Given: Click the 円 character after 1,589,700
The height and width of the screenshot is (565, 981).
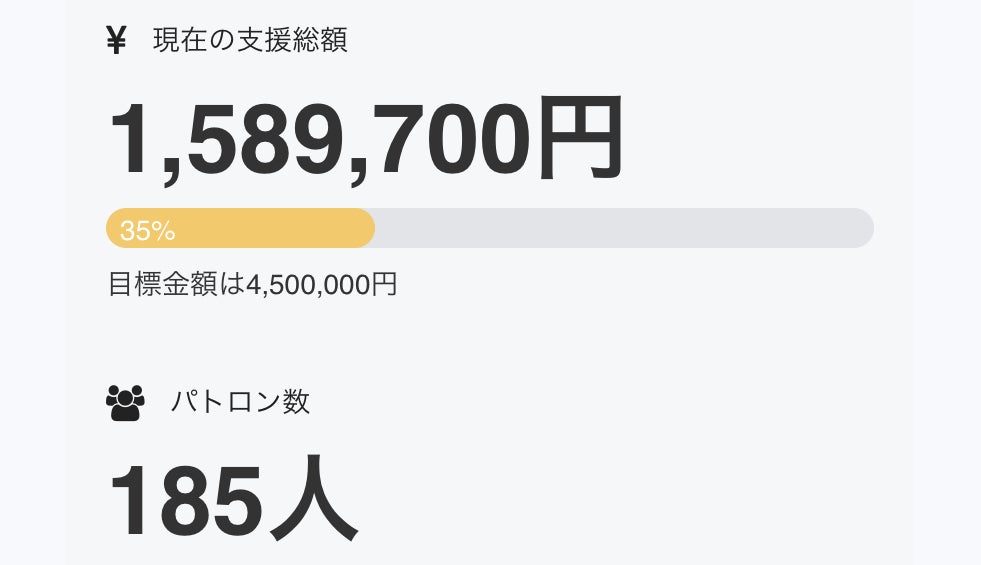Looking at the screenshot, I should (580, 138).
